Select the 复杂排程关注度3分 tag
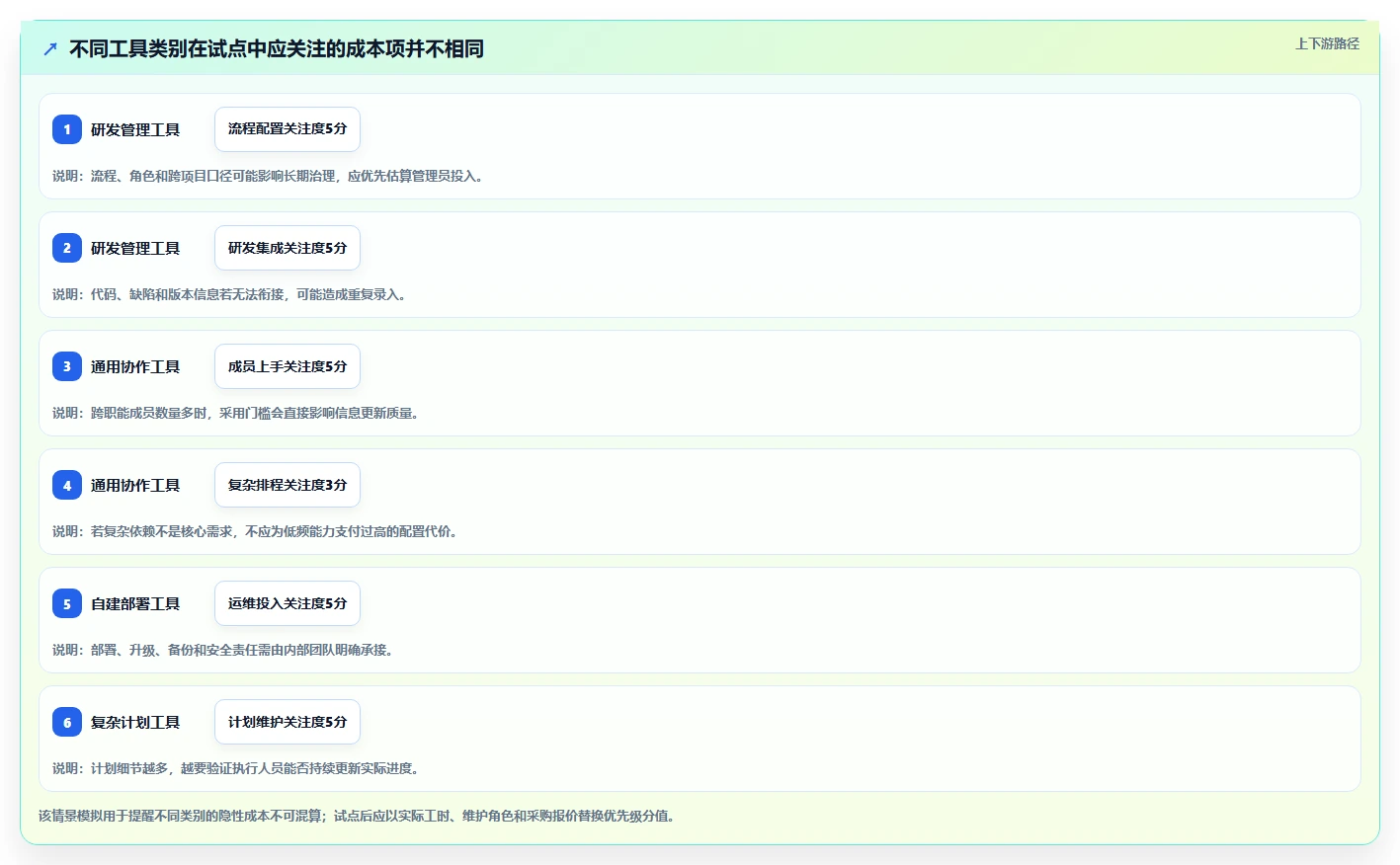 [x=288, y=485]
